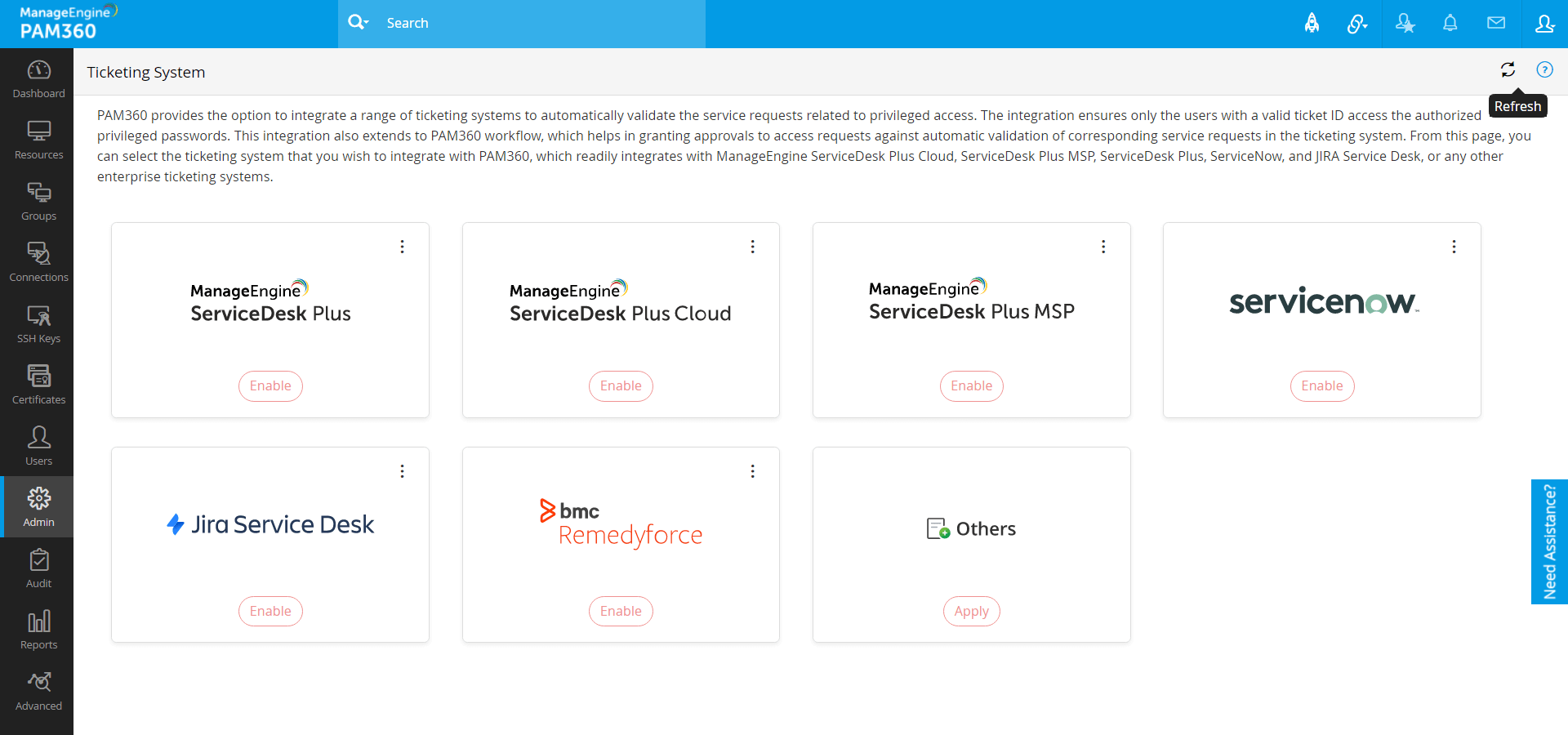Enable ServiceDesk Plus integration
The image size is (1568, 735).
point(270,386)
